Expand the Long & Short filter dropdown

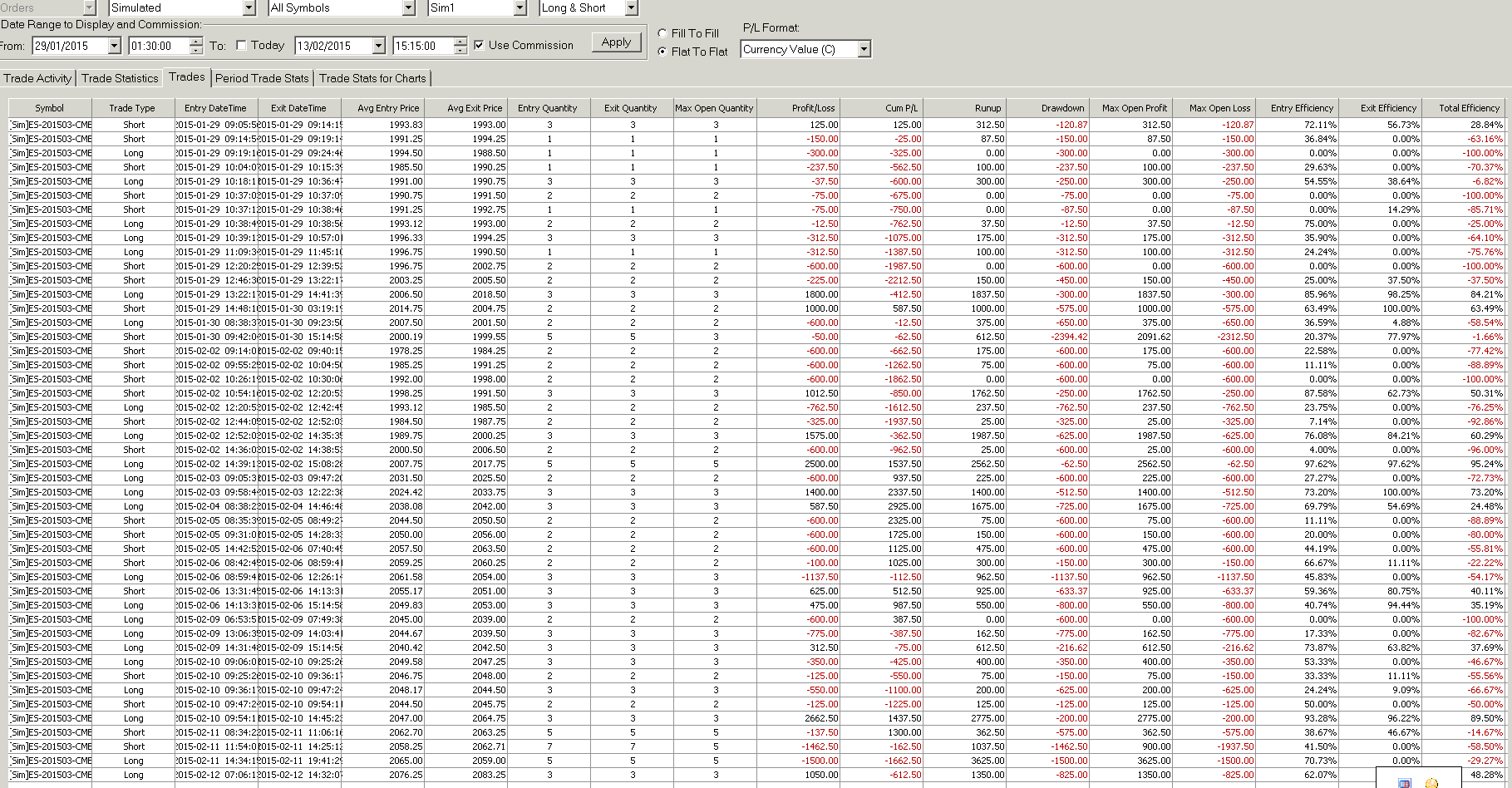point(631,8)
